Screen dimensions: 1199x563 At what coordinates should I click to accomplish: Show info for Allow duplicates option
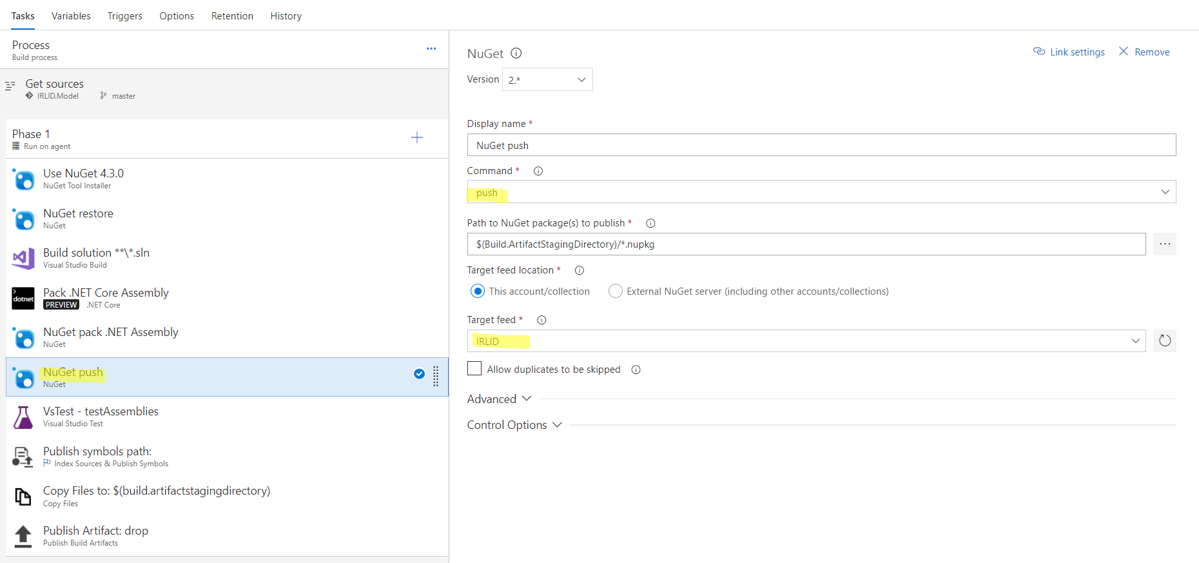(x=635, y=369)
